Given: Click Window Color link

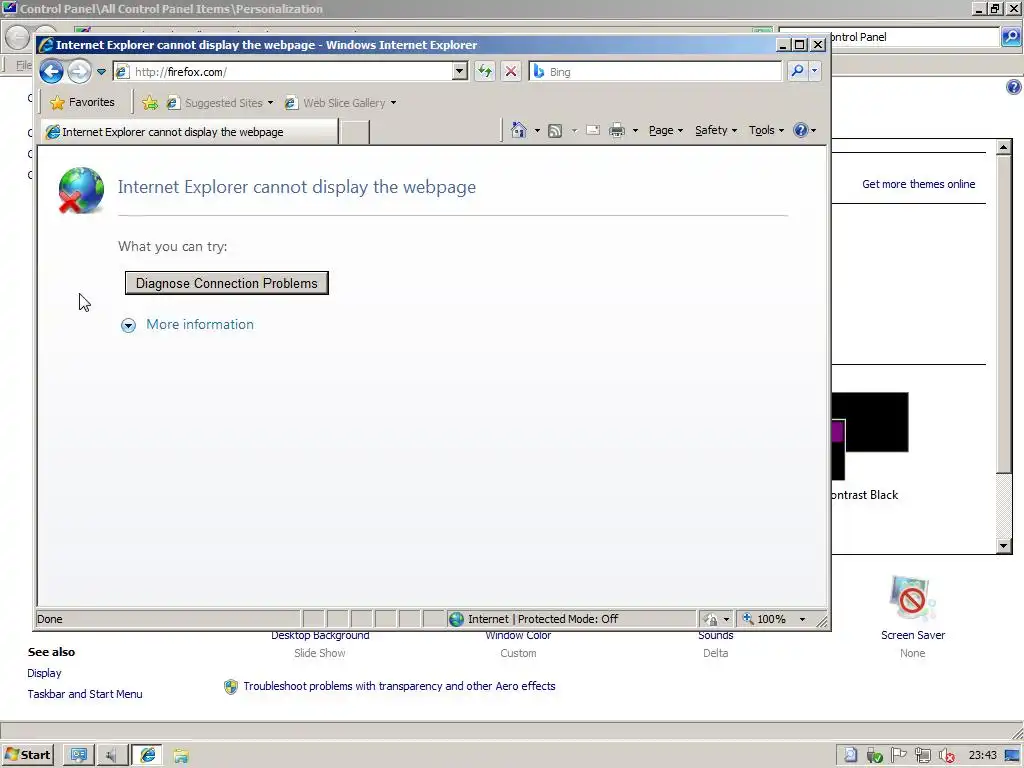Looking at the screenshot, I should (518, 635).
